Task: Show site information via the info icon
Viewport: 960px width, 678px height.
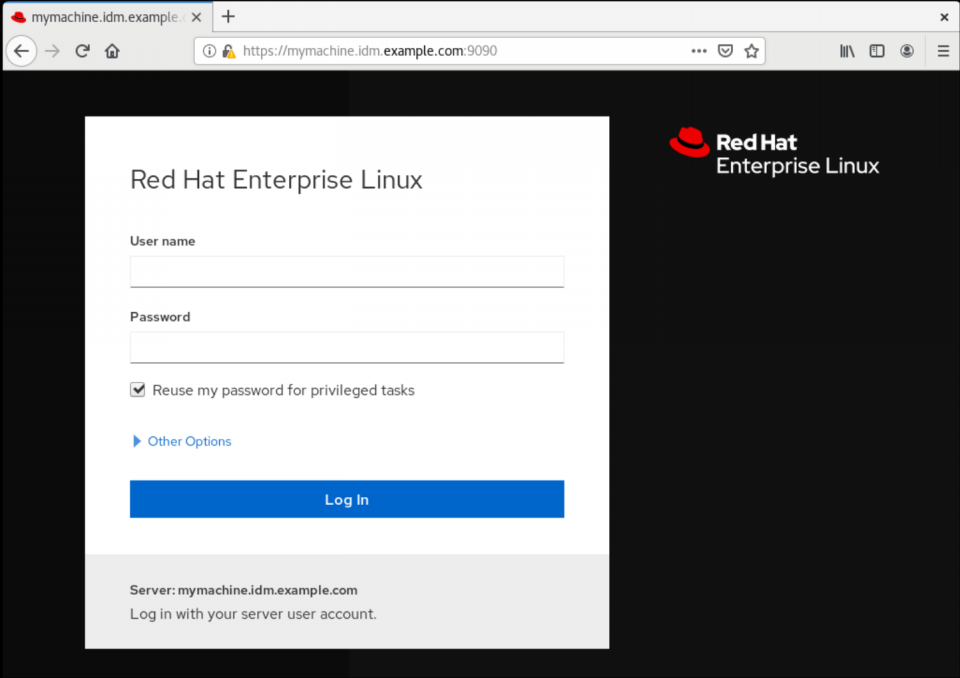Action: click(x=209, y=51)
